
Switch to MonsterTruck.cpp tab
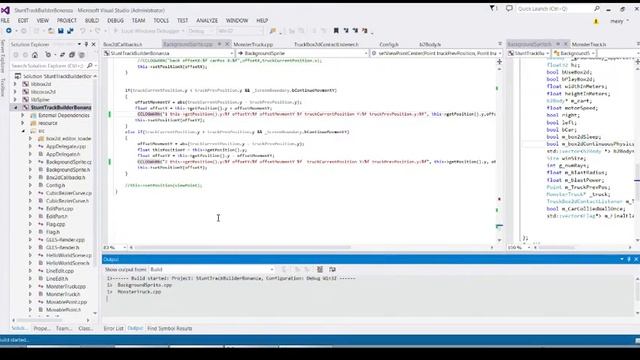click(253, 44)
